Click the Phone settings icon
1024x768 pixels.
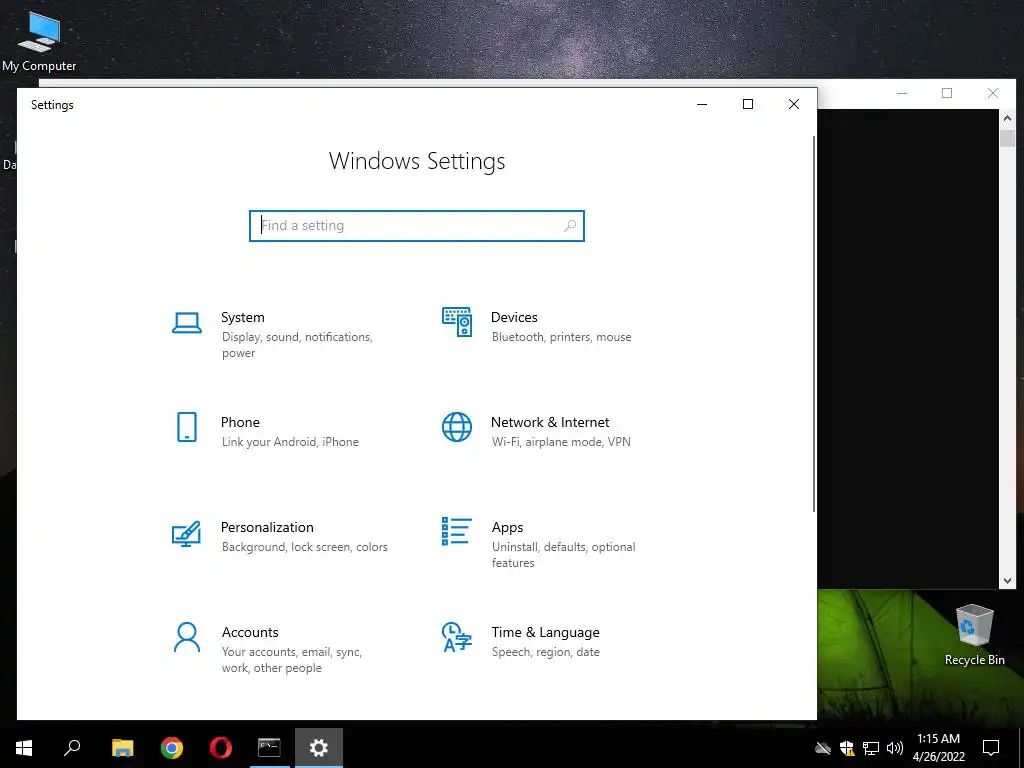point(187,427)
